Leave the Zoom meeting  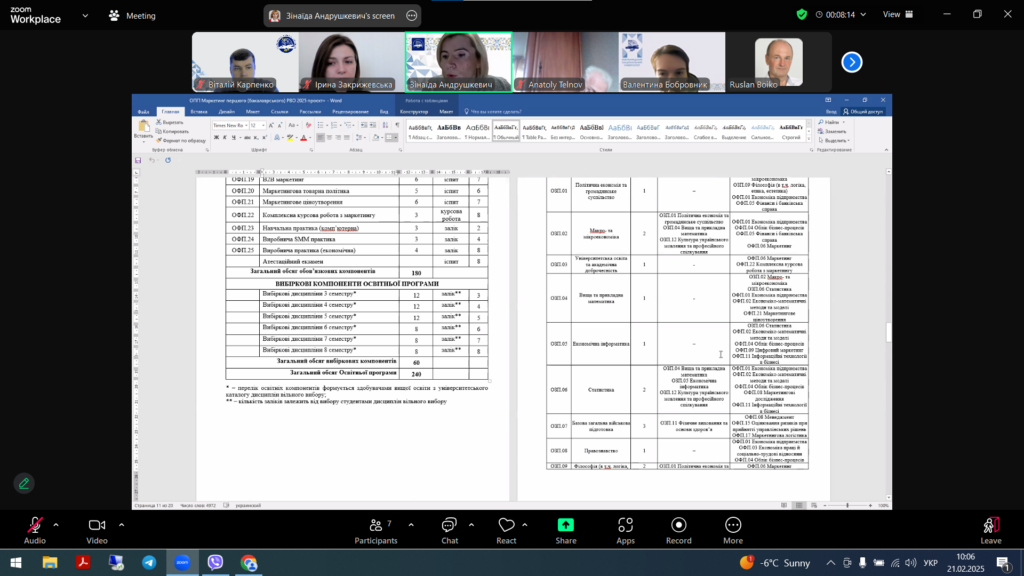click(x=991, y=530)
